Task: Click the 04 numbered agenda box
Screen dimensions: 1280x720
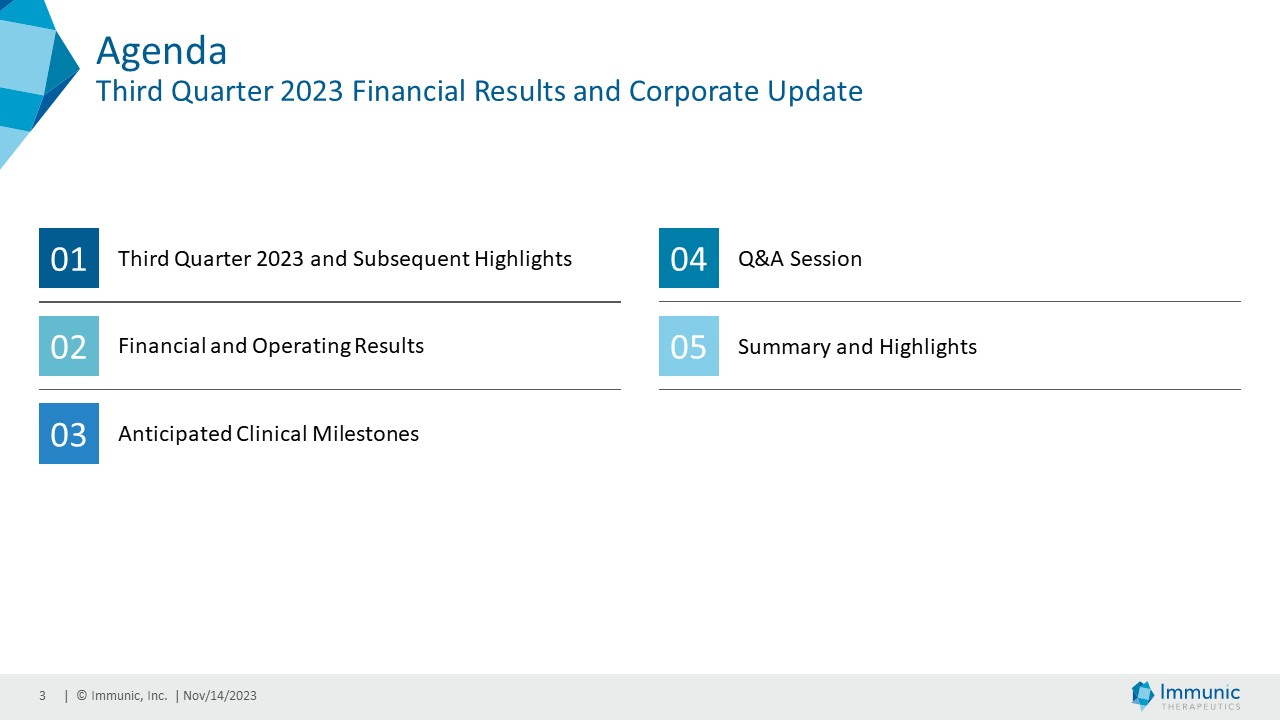Action: coord(688,258)
